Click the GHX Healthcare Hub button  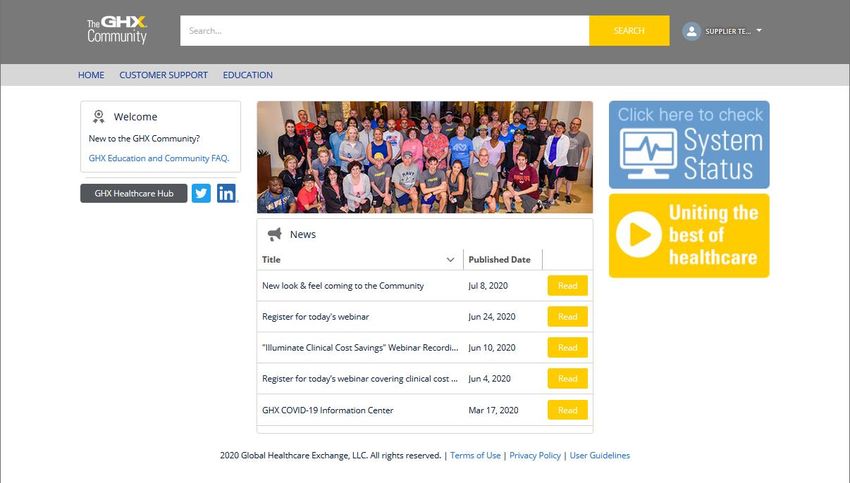tap(134, 193)
